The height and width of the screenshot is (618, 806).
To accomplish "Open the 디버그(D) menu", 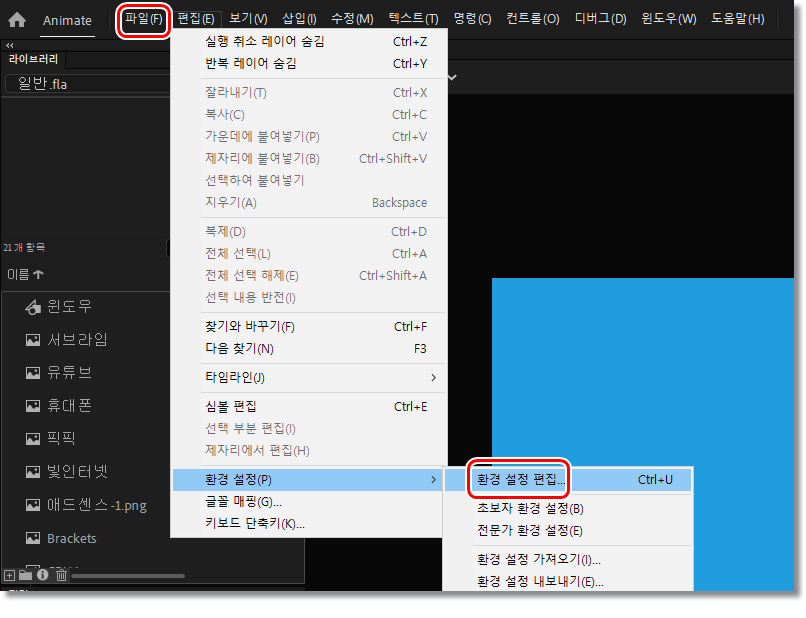I will click(600, 20).
